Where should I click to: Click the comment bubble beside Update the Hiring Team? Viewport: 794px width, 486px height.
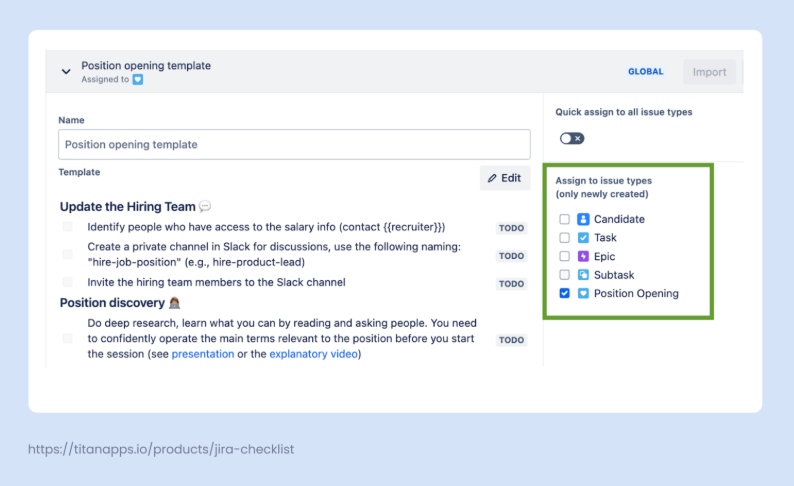[x=205, y=207]
